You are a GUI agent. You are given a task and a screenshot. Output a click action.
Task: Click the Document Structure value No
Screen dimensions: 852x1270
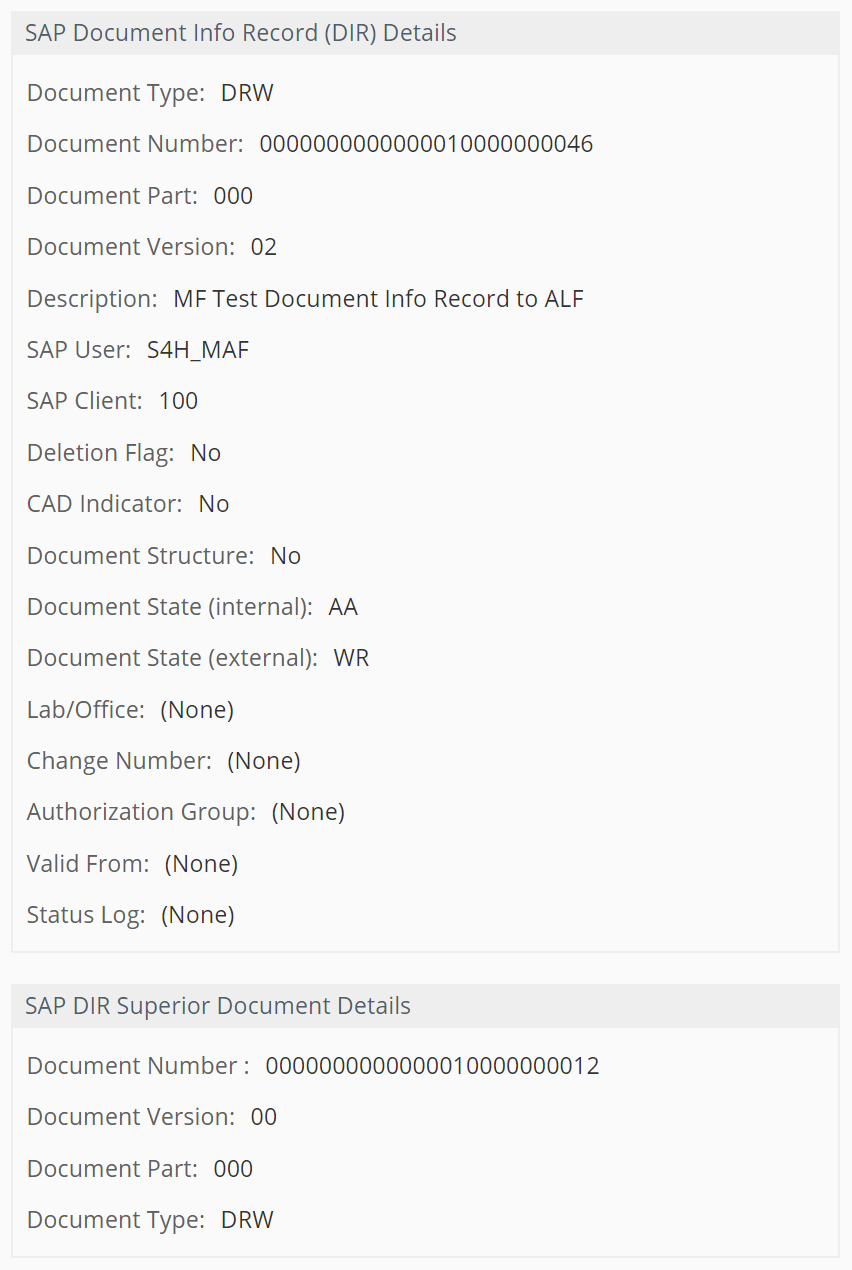285,555
